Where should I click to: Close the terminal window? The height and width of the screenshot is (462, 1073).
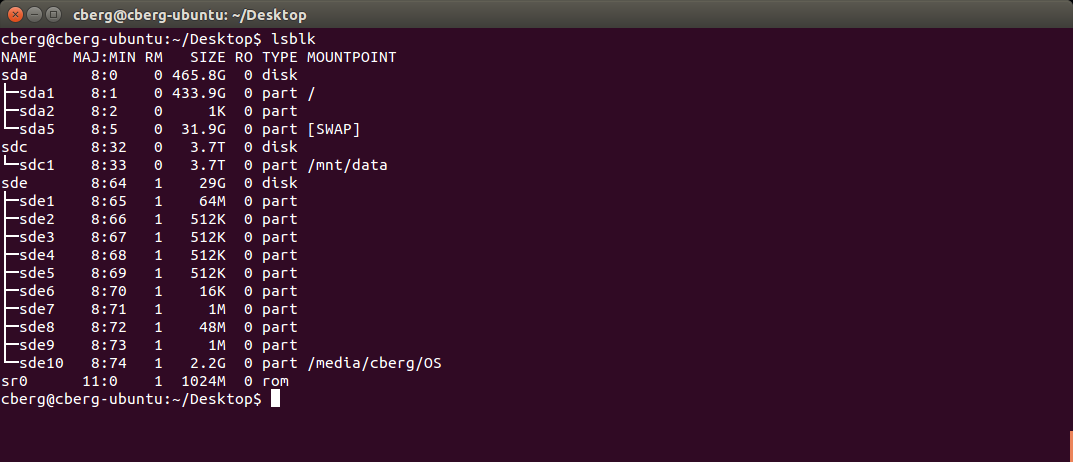15,14
